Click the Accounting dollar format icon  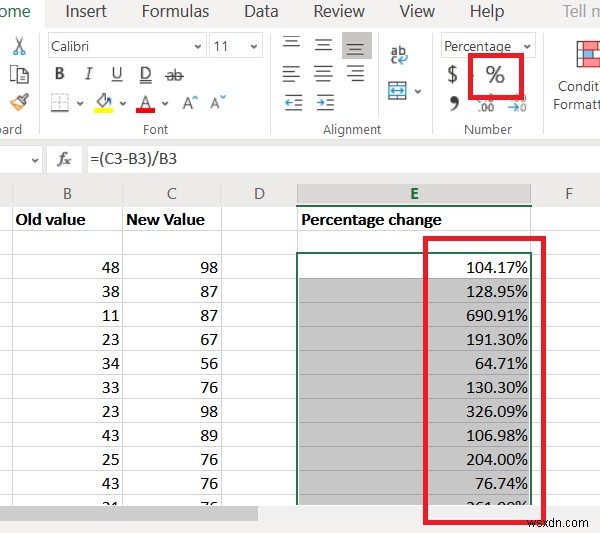[x=452, y=74]
